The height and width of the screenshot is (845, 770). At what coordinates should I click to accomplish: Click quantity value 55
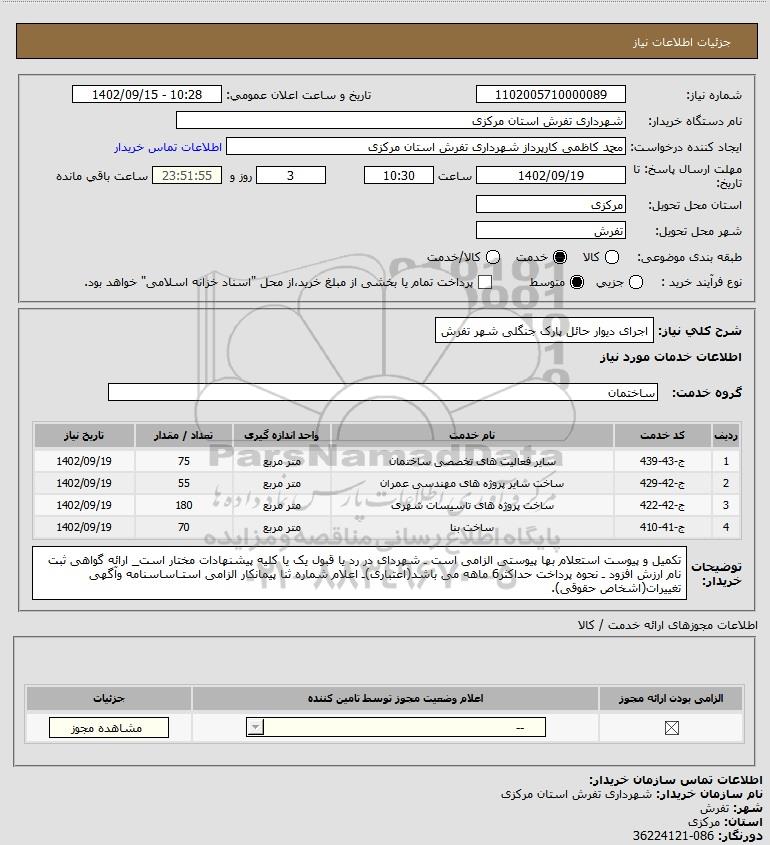[x=184, y=483]
